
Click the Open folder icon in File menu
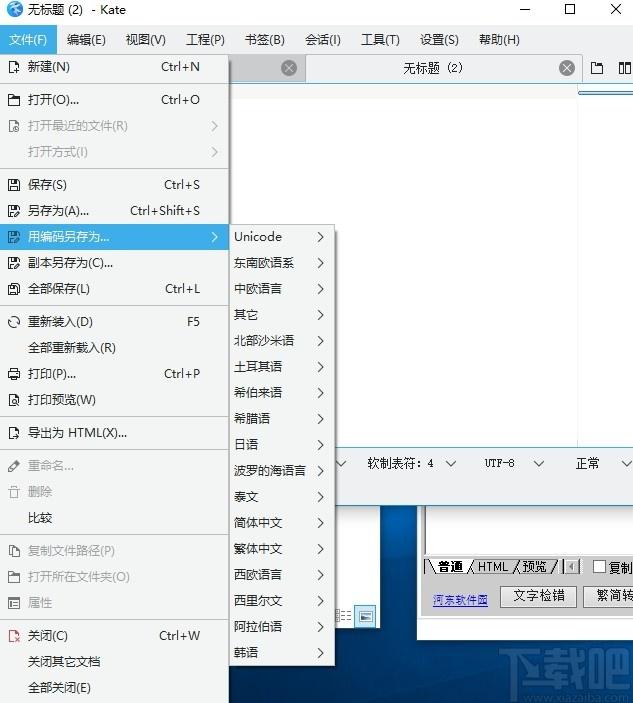click(14, 100)
